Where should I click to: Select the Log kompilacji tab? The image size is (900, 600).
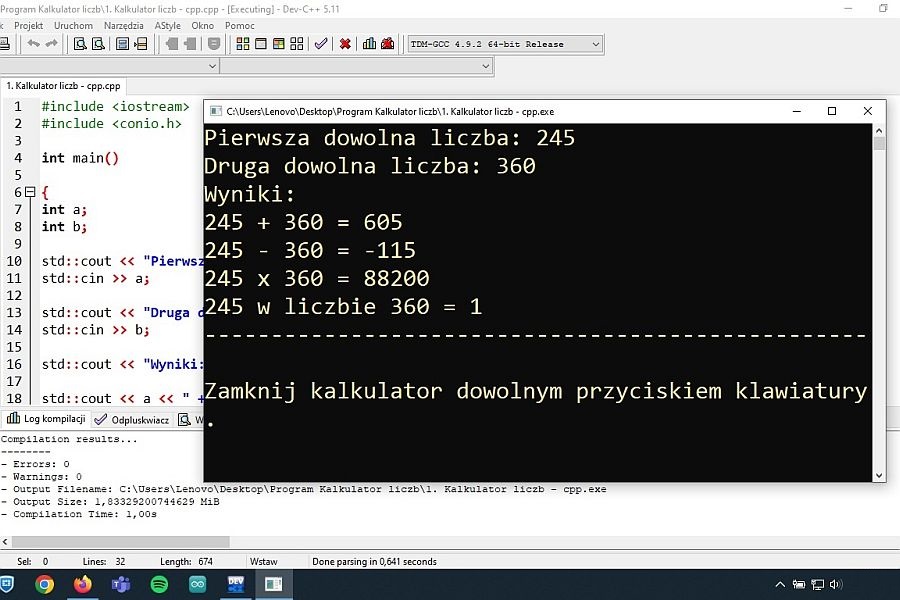click(x=46, y=420)
